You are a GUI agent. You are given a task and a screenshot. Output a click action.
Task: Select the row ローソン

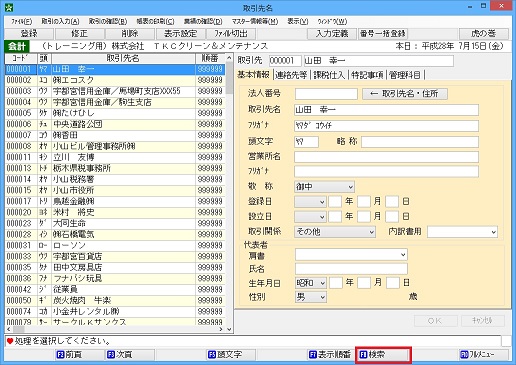pyautogui.click(x=115, y=245)
